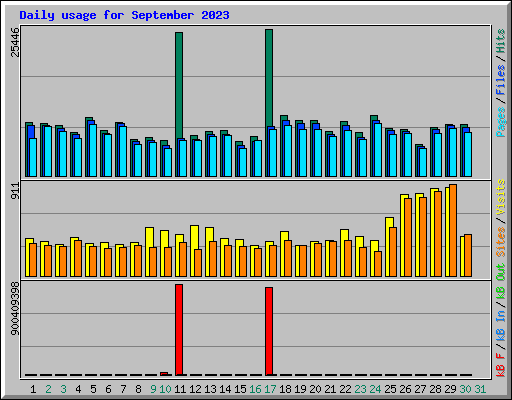
Task: Click day label 7 on the x-axis
Action: [x=123, y=389]
